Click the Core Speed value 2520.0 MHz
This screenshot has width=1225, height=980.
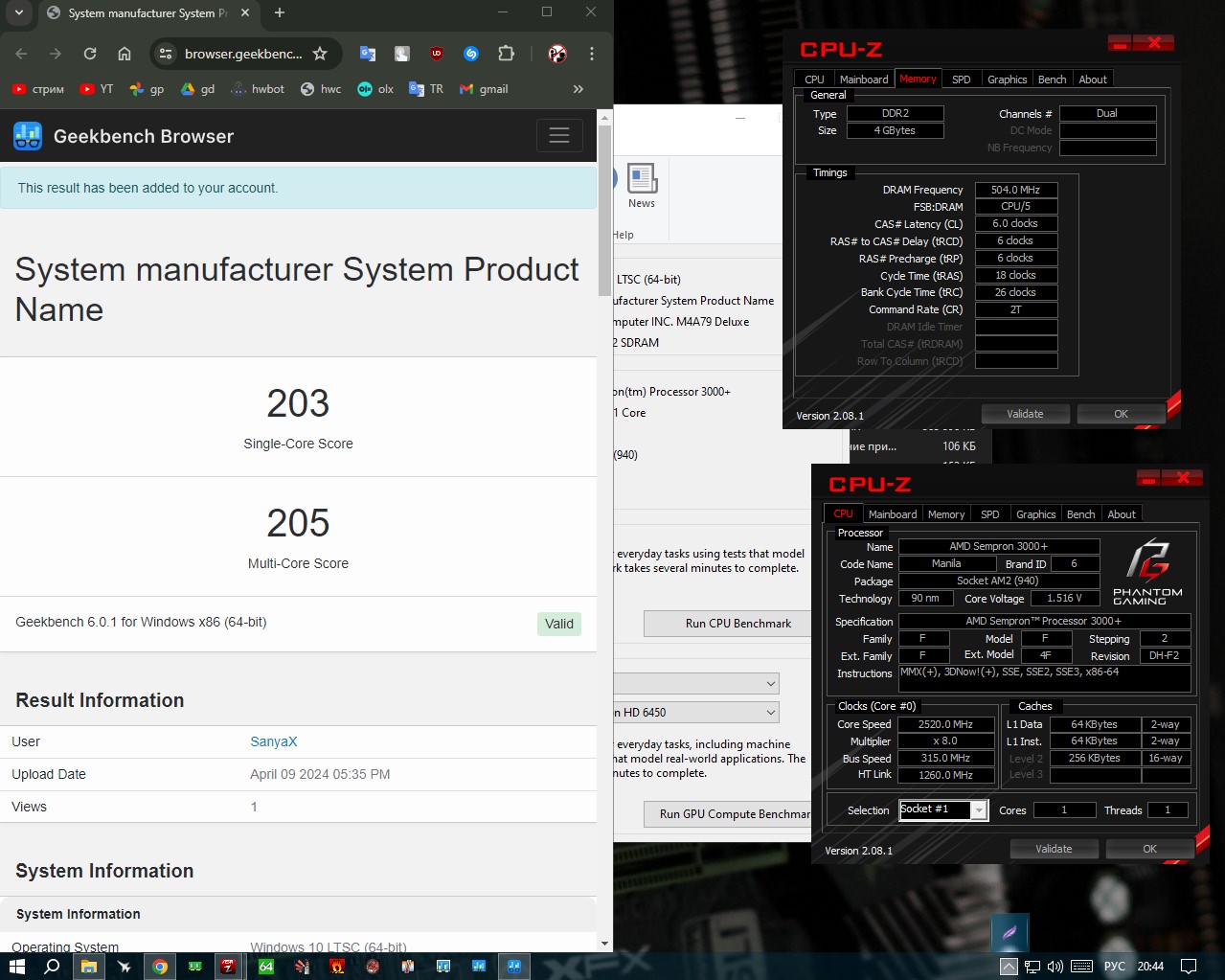pyautogui.click(x=945, y=724)
